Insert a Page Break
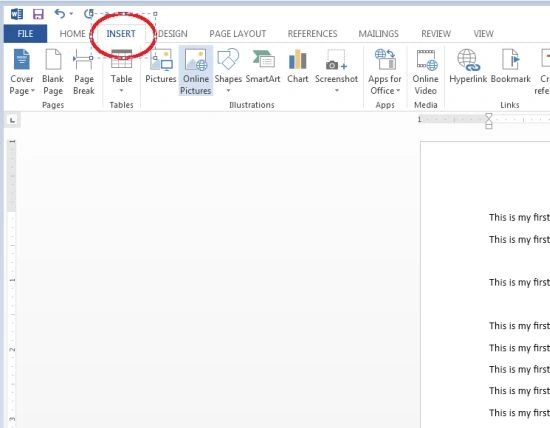 click(83, 72)
